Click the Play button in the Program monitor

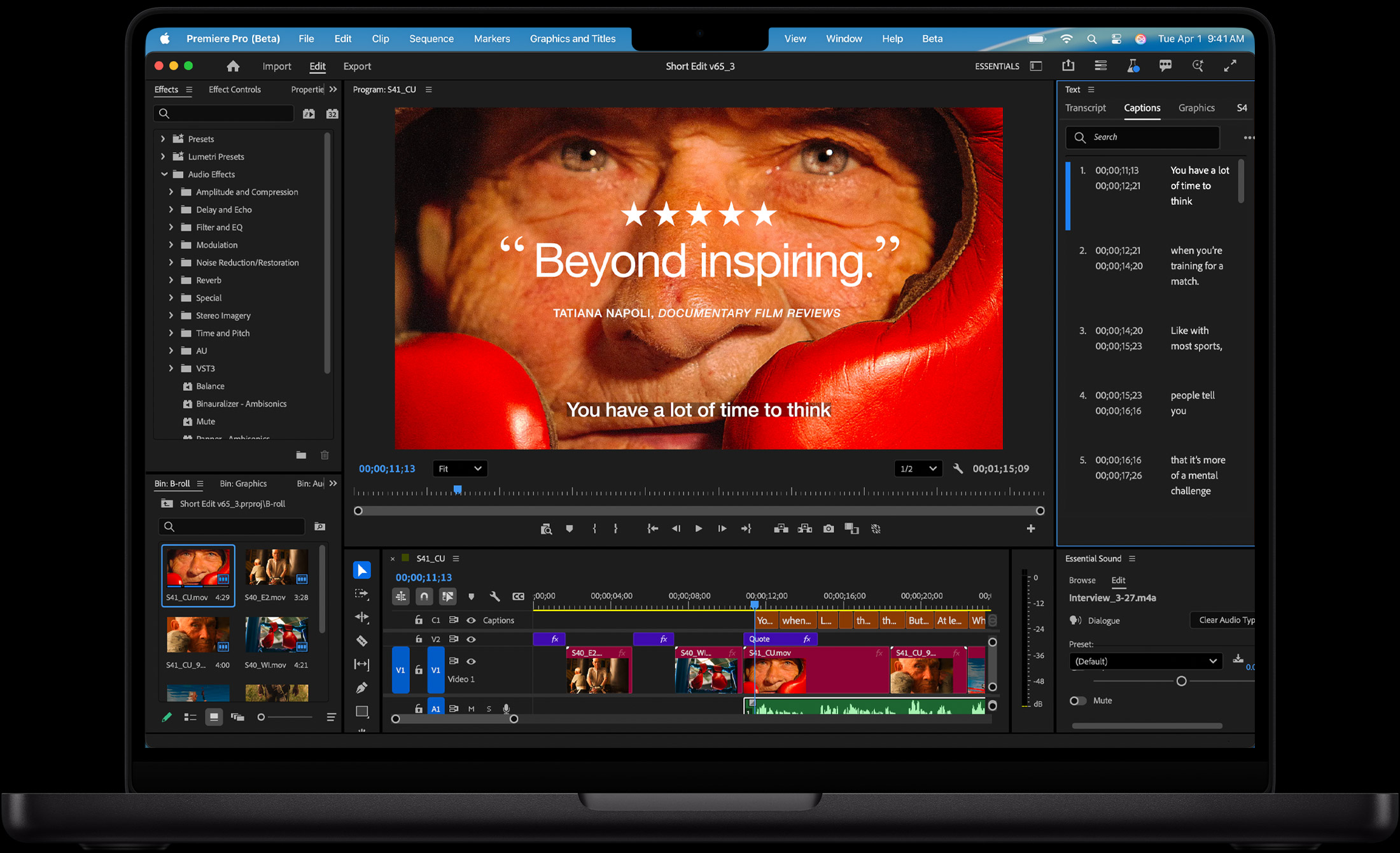[x=698, y=528]
